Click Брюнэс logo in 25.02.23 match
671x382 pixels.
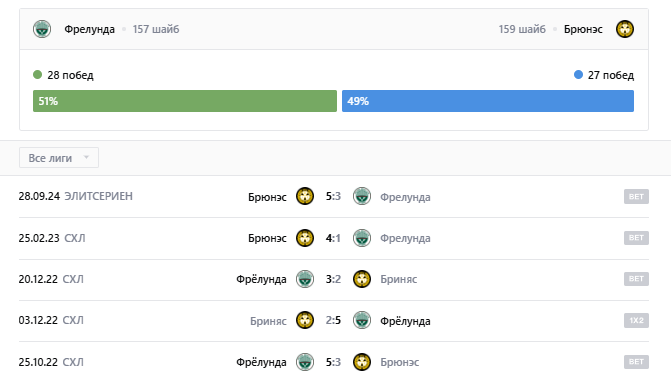[305, 238]
